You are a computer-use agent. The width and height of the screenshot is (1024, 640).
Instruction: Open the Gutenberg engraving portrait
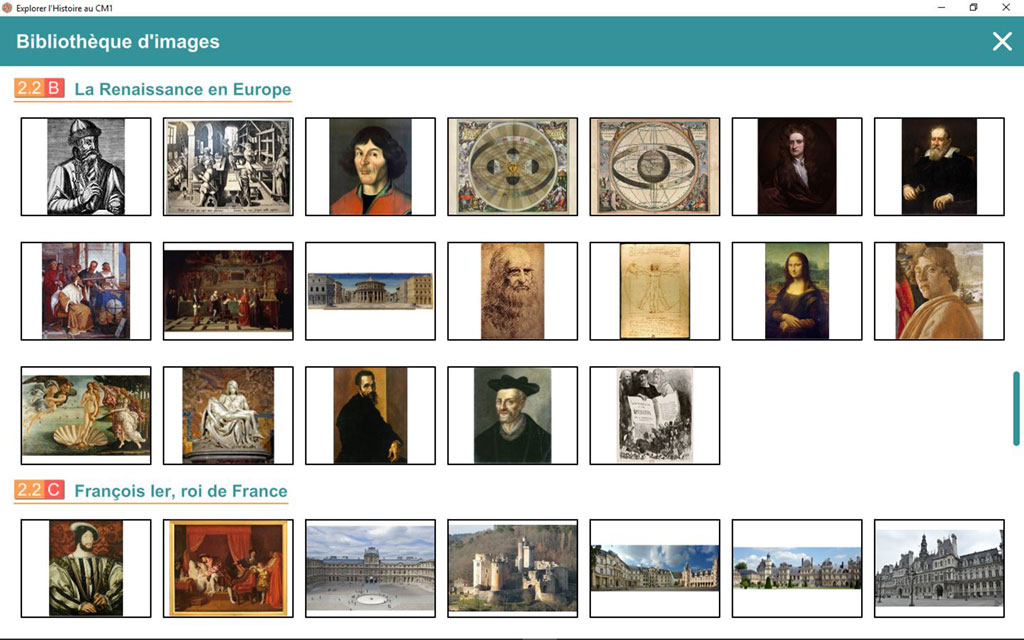point(86,167)
